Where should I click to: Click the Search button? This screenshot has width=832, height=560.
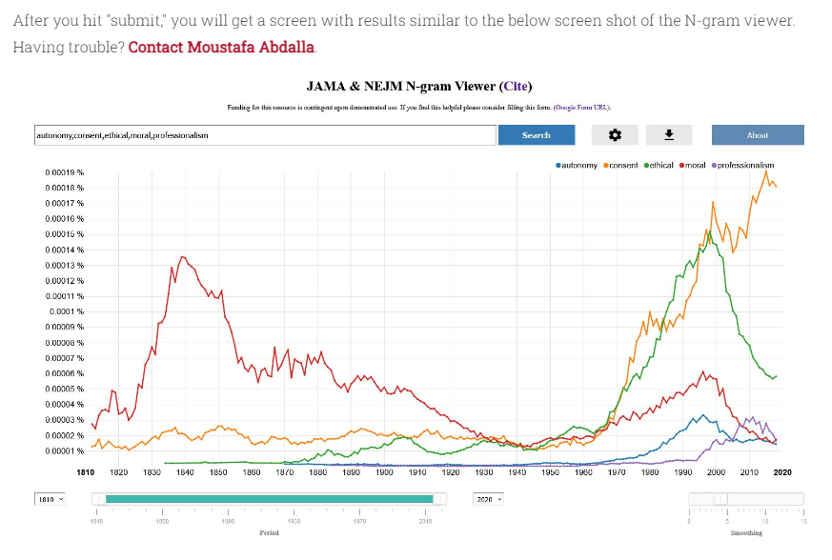(x=536, y=135)
